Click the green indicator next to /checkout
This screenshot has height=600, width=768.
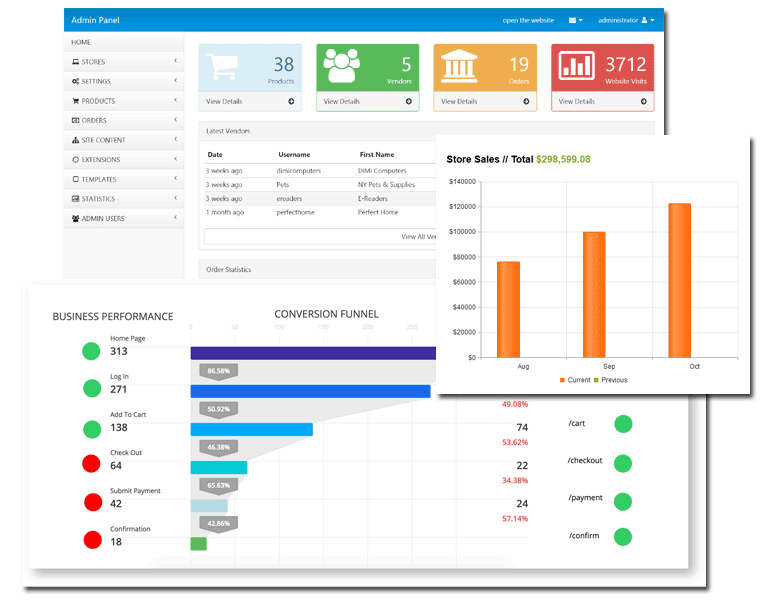click(x=623, y=463)
